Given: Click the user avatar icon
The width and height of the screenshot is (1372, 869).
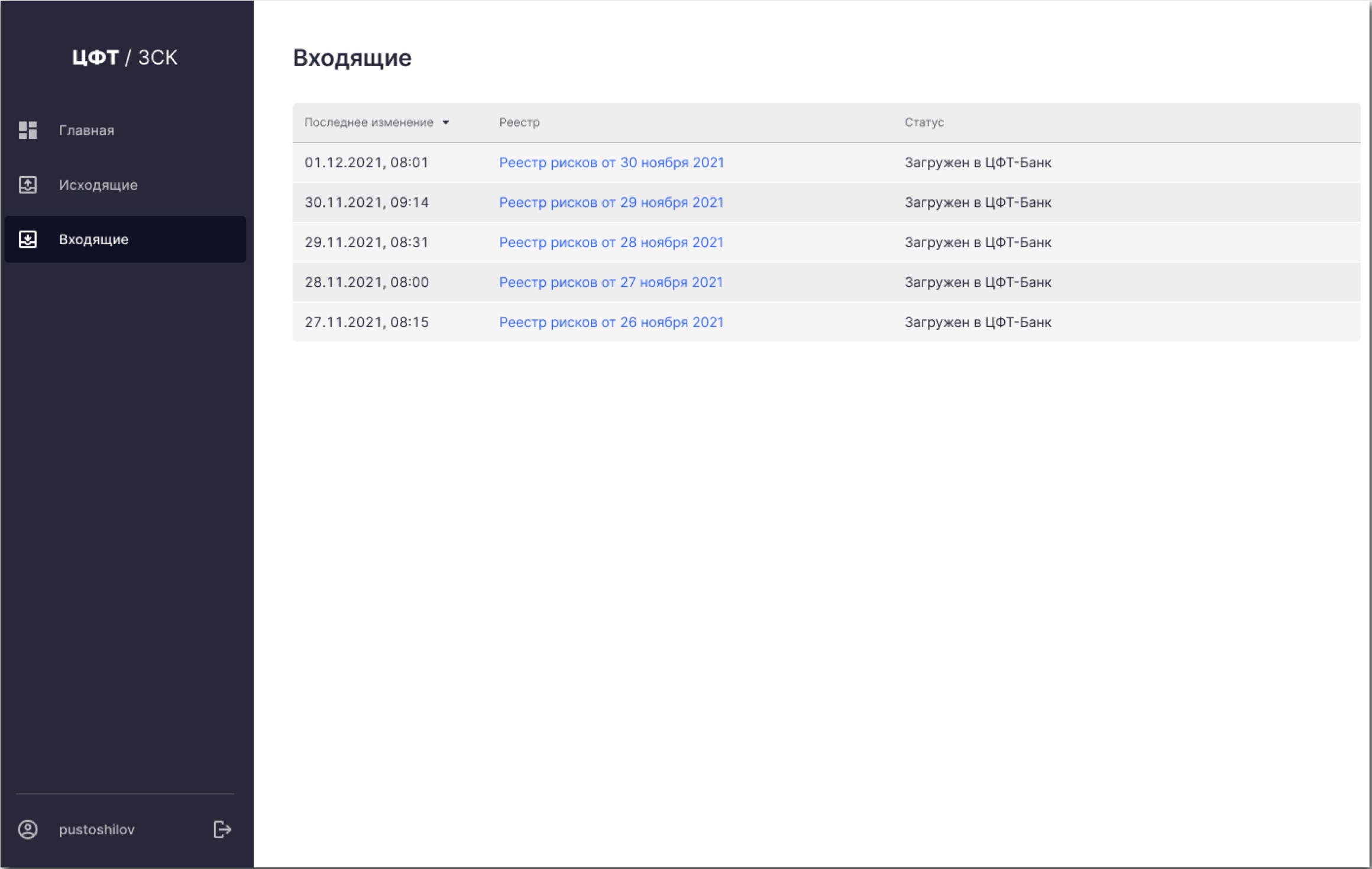Looking at the screenshot, I should pyautogui.click(x=27, y=829).
